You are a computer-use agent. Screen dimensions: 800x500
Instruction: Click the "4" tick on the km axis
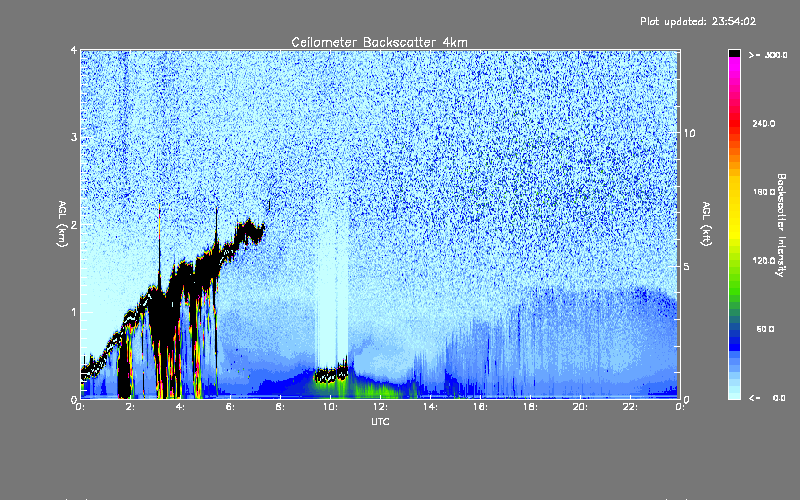coord(74,50)
